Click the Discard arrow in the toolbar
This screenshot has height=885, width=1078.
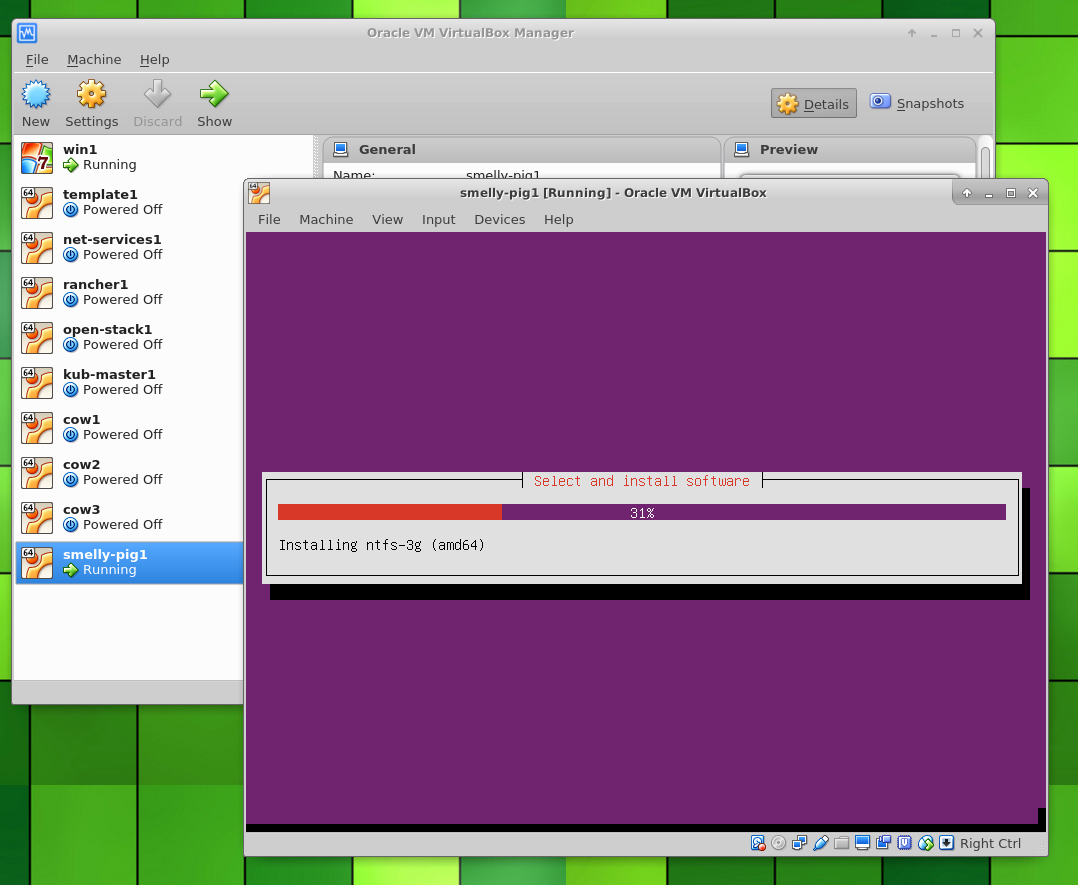pyautogui.click(x=157, y=94)
